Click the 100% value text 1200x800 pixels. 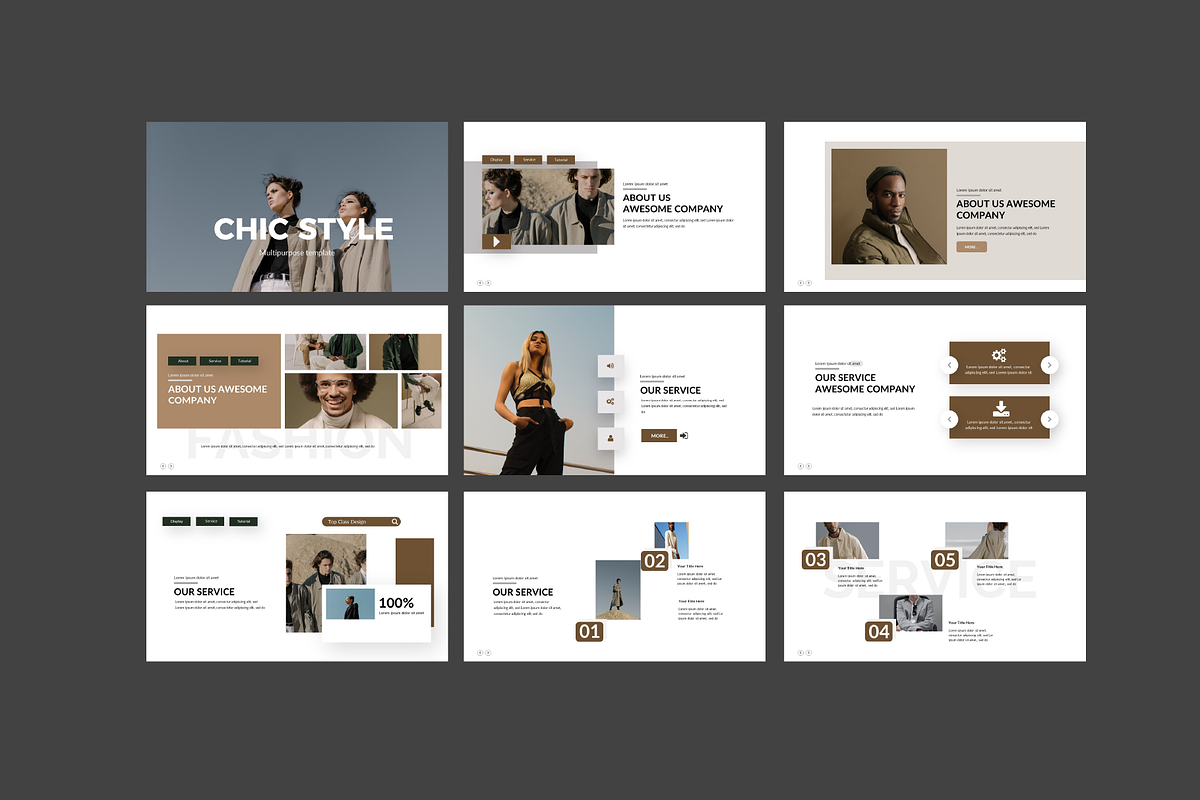pos(396,603)
